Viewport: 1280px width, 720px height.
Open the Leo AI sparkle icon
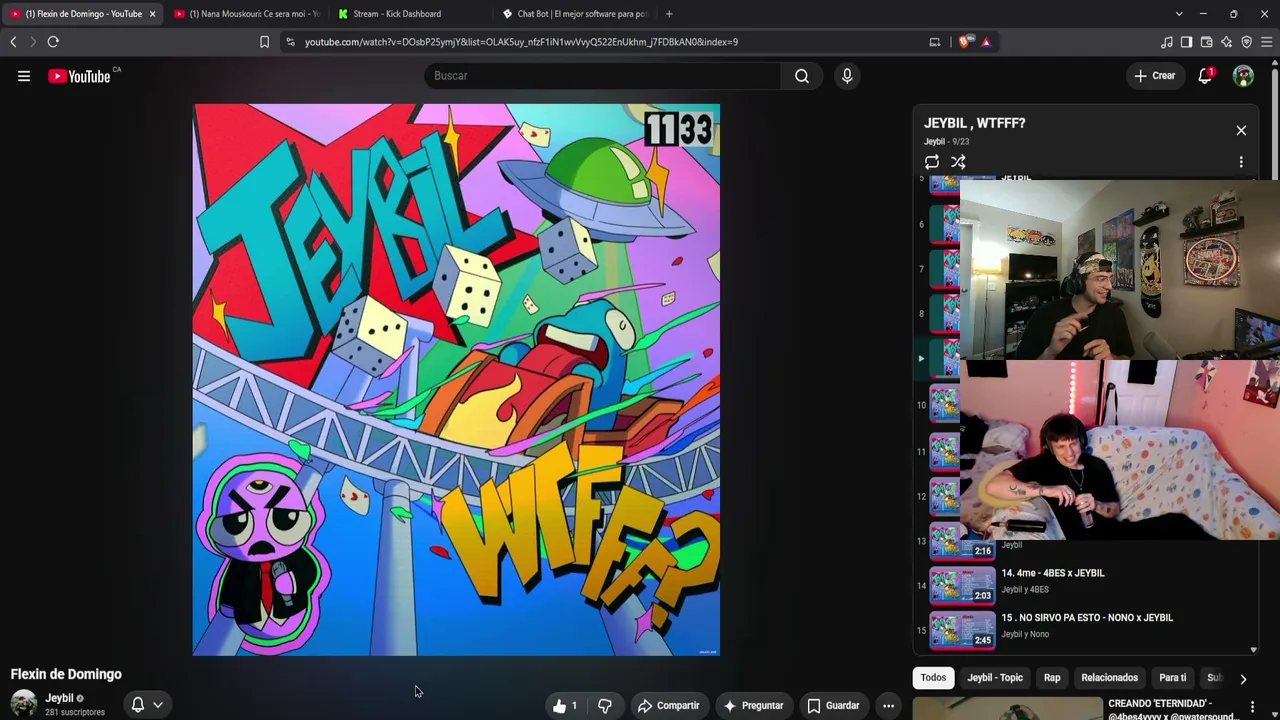pyautogui.click(x=1226, y=42)
